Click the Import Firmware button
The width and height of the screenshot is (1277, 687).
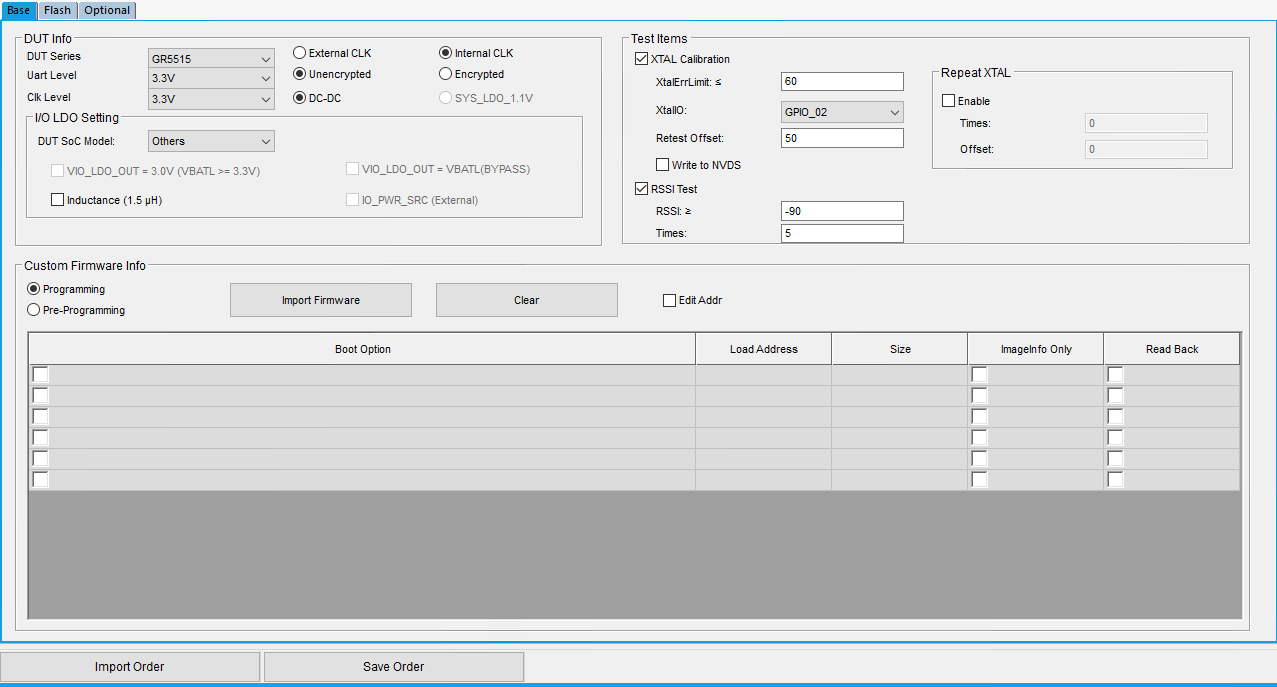320,300
